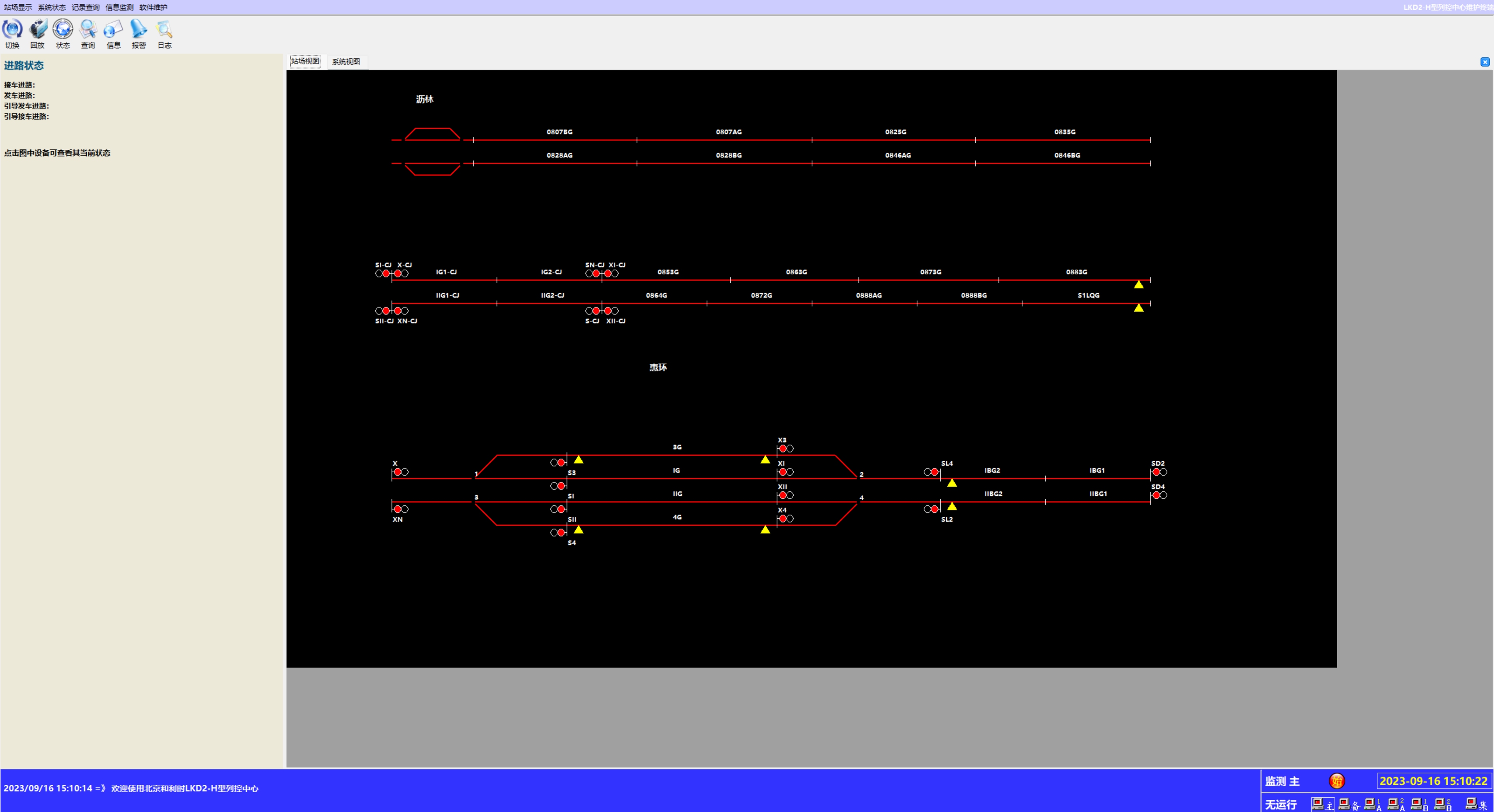Switch to the 站场视图 tab
The image size is (1494, 812).
tap(305, 61)
